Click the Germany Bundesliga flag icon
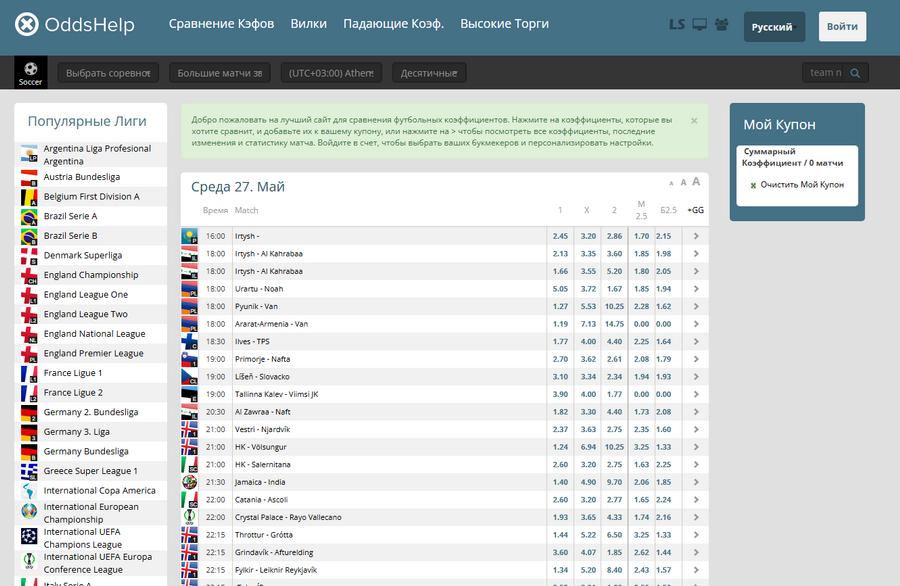Image resolution: width=900 pixels, height=586 pixels. tap(29, 452)
